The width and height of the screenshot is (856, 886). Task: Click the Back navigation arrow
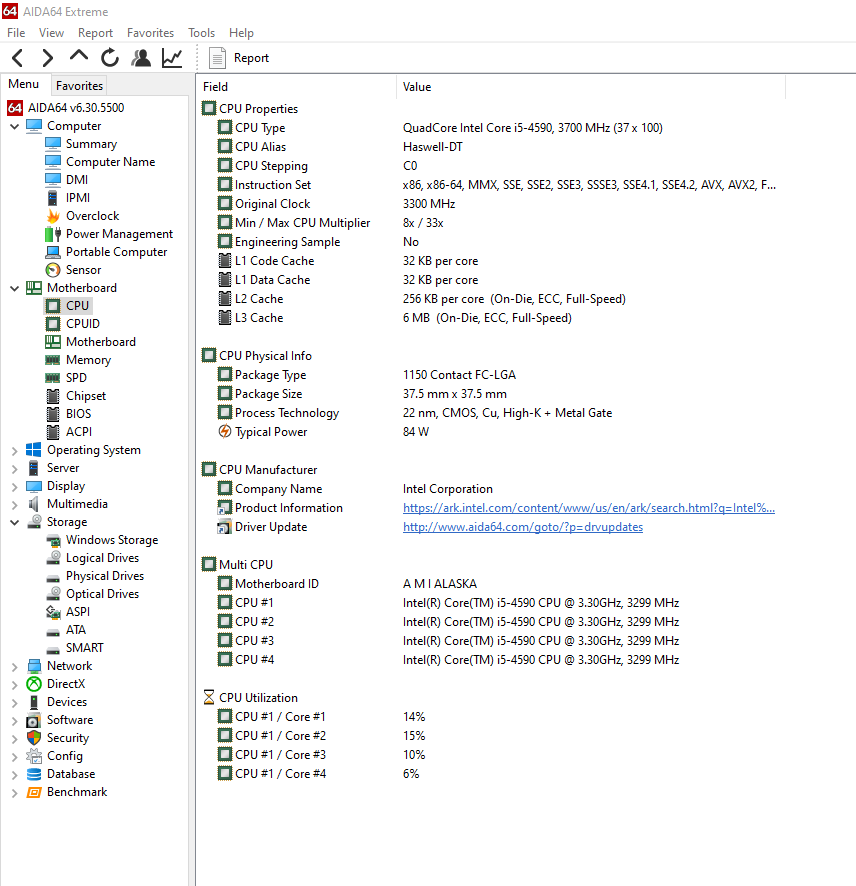click(x=18, y=58)
